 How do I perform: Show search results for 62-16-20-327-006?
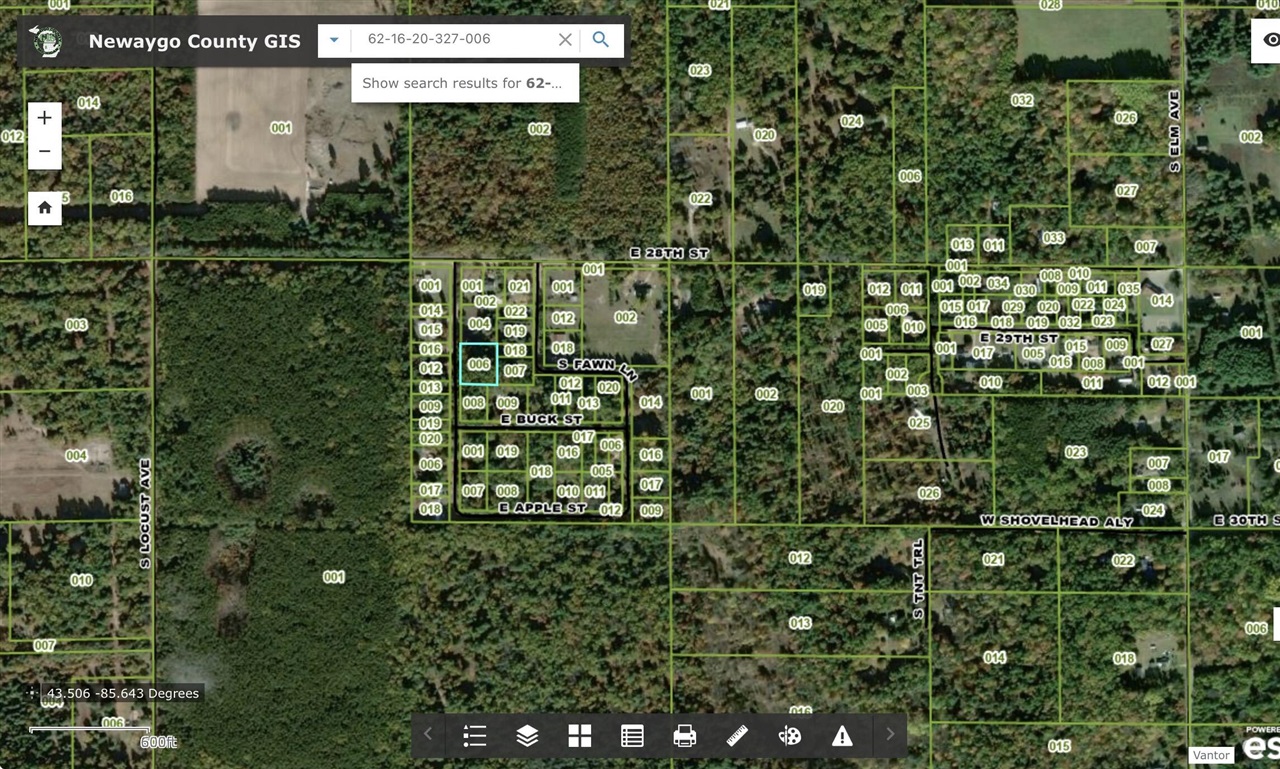[x=465, y=83]
